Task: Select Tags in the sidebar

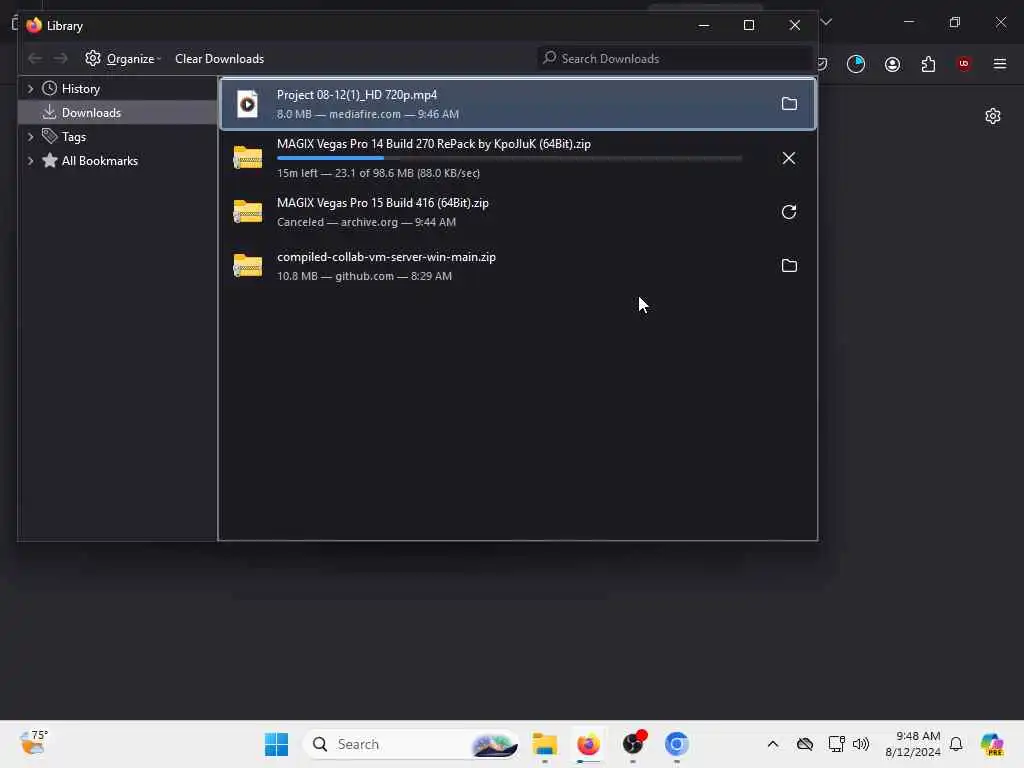Action: 74,136
